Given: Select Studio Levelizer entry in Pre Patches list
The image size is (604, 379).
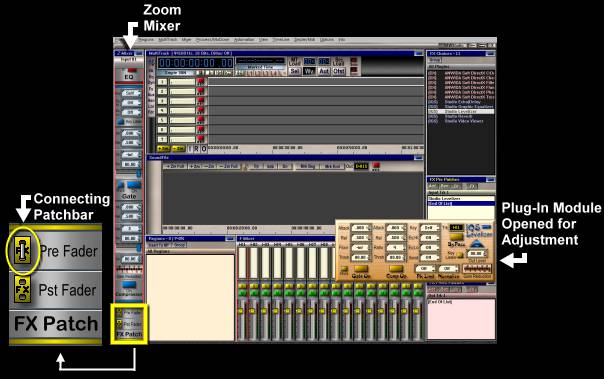Looking at the screenshot, I should [461, 198].
